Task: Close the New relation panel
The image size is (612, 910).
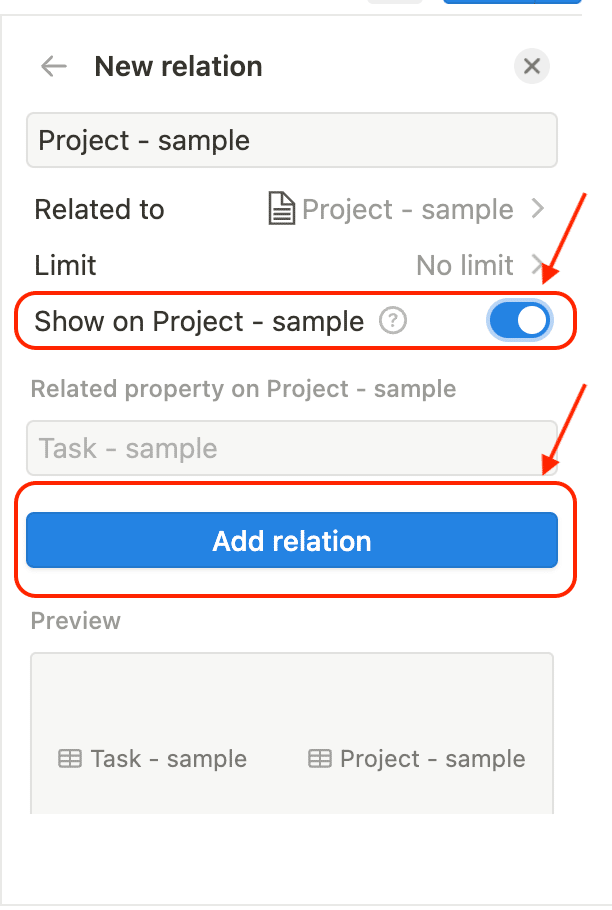Action: point(531,66)
